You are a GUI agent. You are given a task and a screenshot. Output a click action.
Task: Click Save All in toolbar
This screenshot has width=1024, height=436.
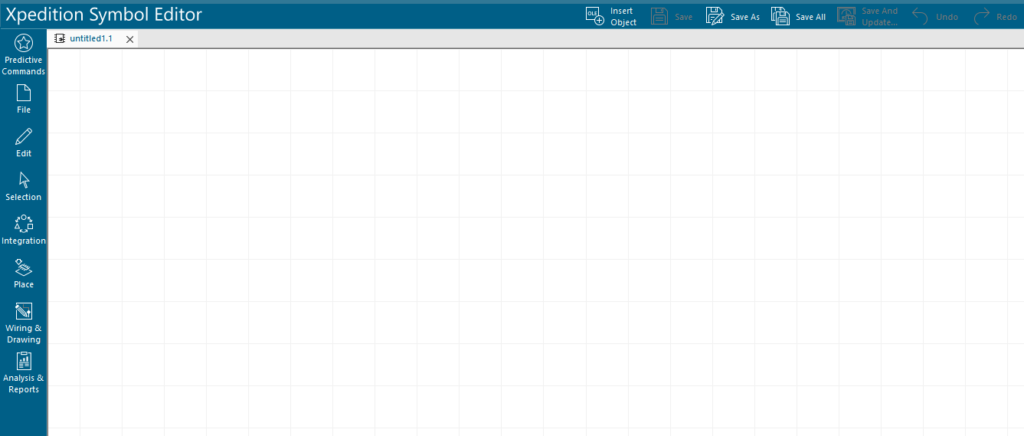coord(798,16)
